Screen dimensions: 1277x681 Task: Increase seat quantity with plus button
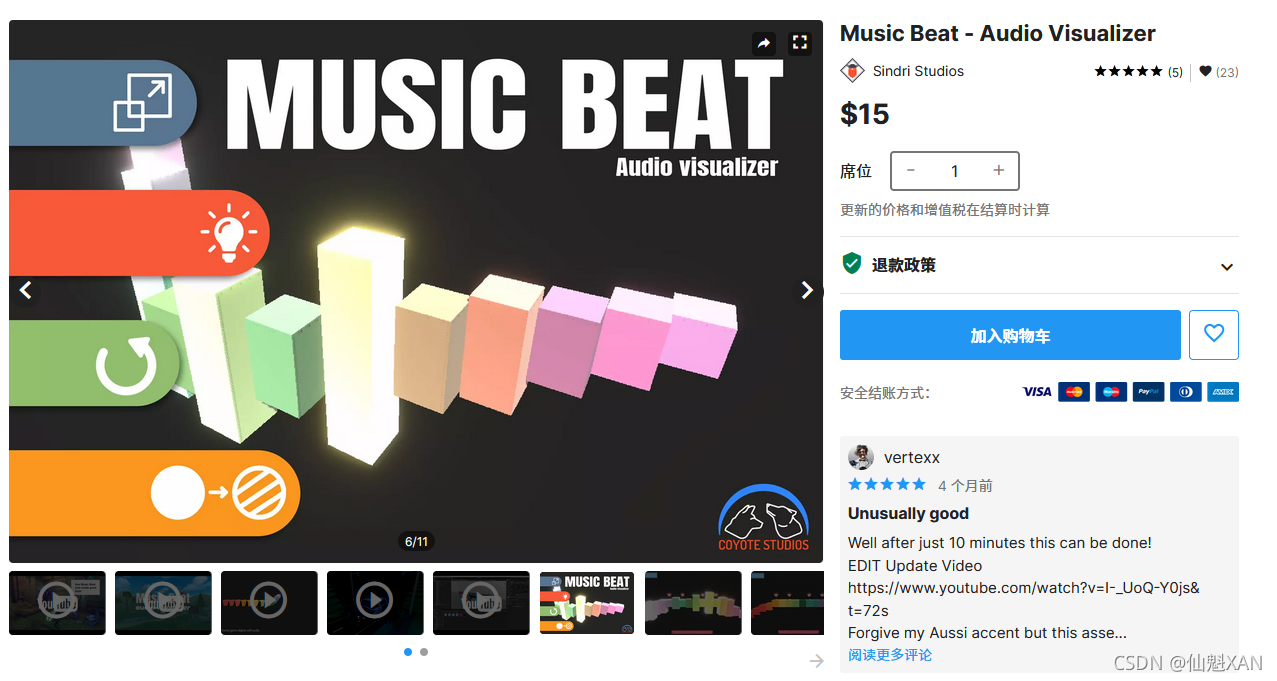pyautogui.click(x=998, y=171)
